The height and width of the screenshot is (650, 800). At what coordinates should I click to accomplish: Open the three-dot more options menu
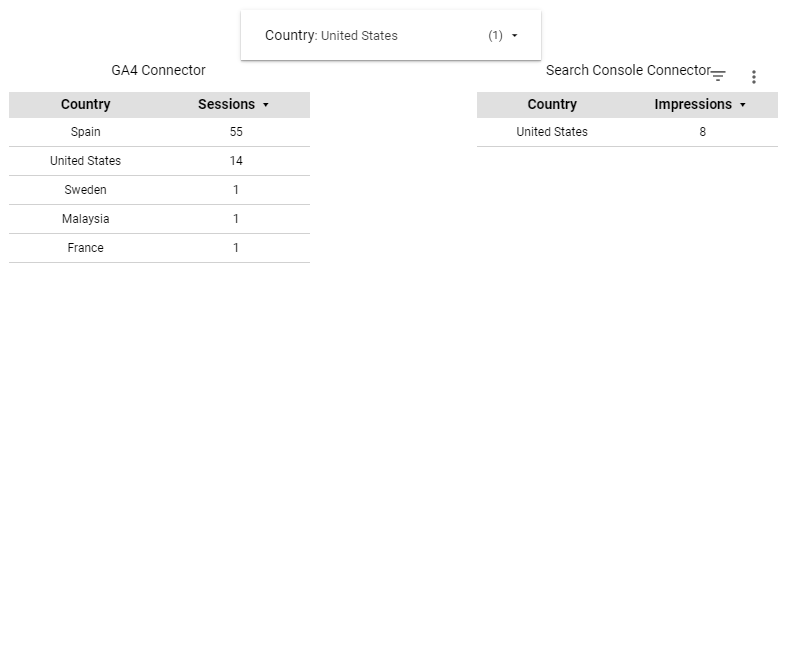tap(754, 77)
